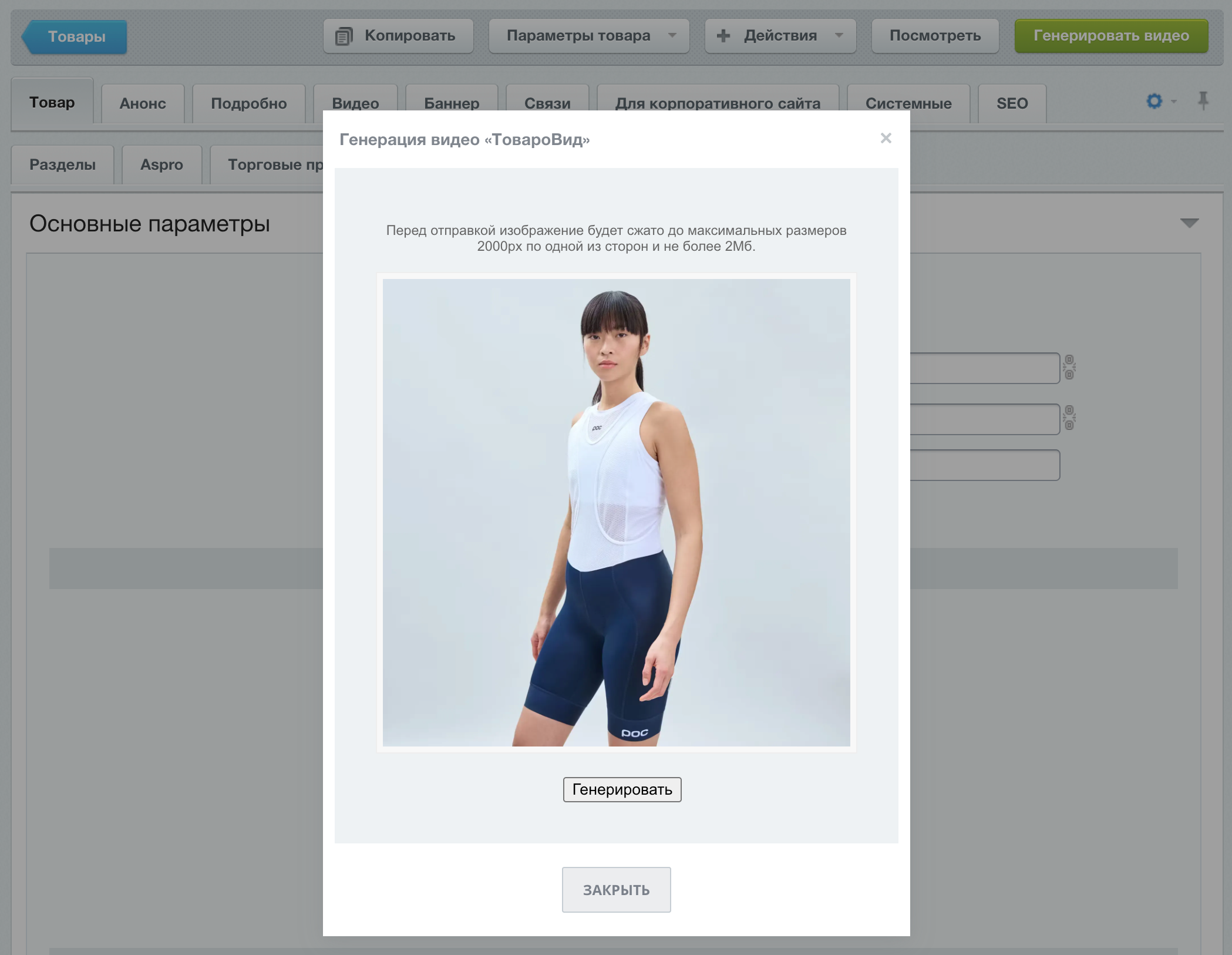Click the green Генерировать видео button

pos(1111,36)
